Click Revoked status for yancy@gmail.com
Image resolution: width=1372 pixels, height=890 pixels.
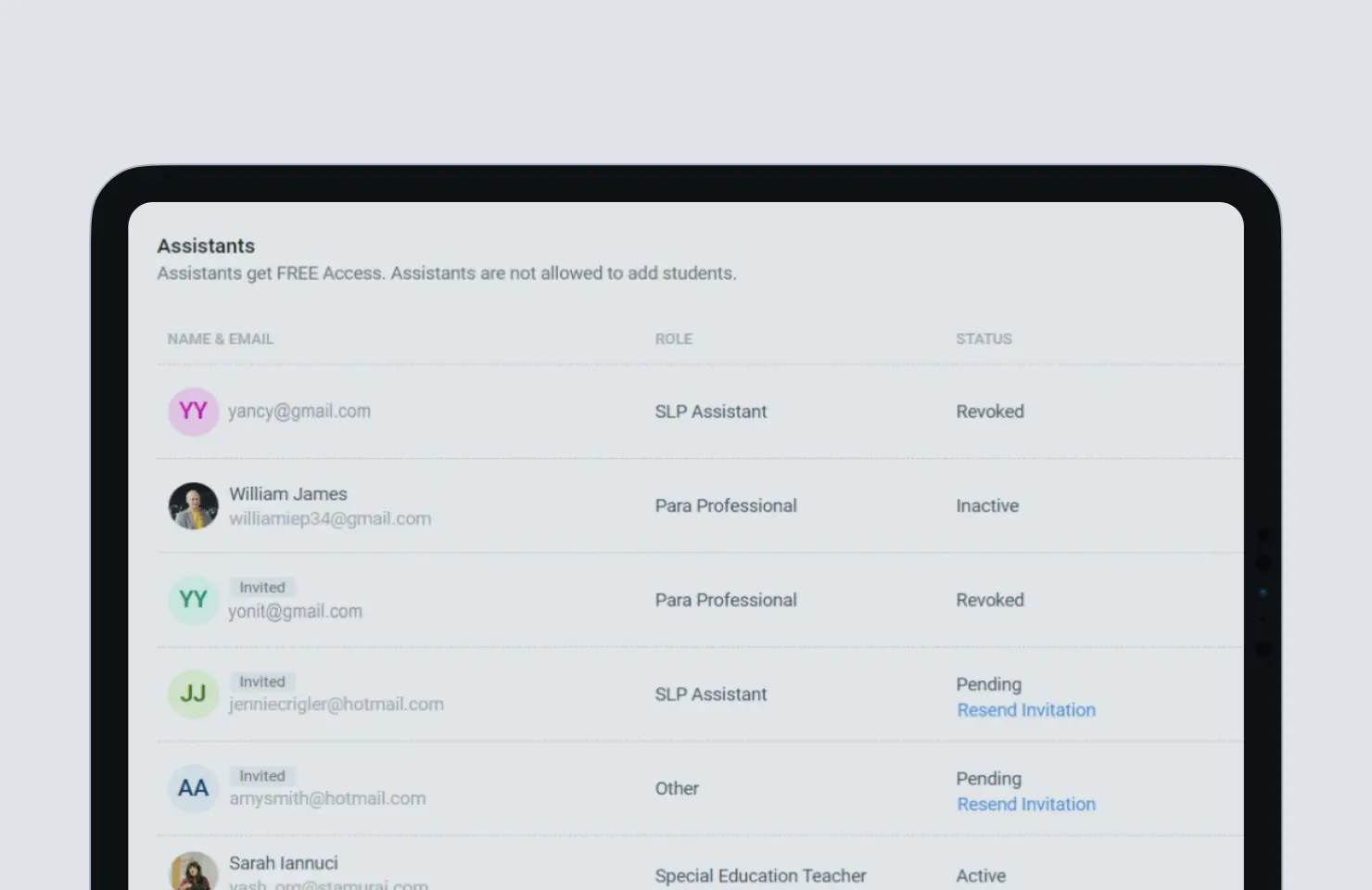990,412
